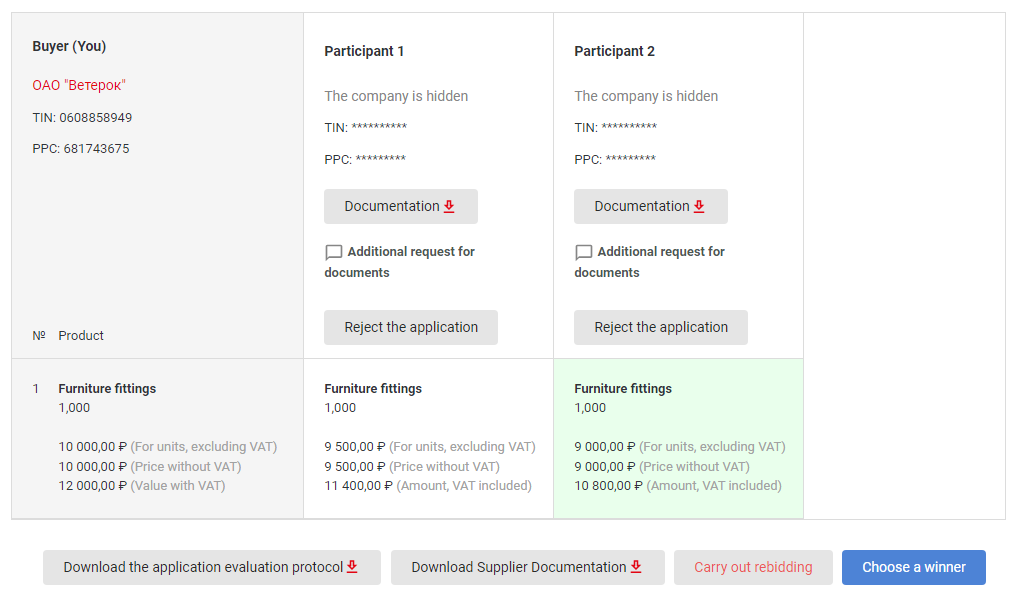Open Participant 1 Documentation button

(x=401, y=206)
